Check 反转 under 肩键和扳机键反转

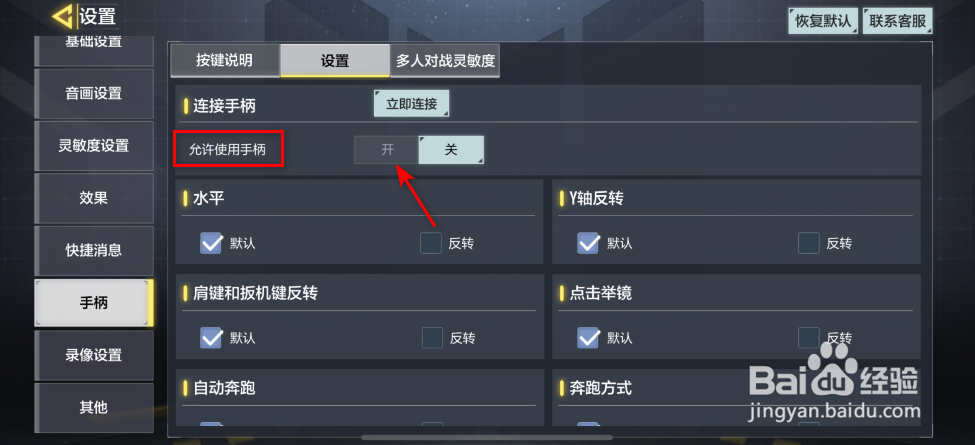(x=432, y=338)
